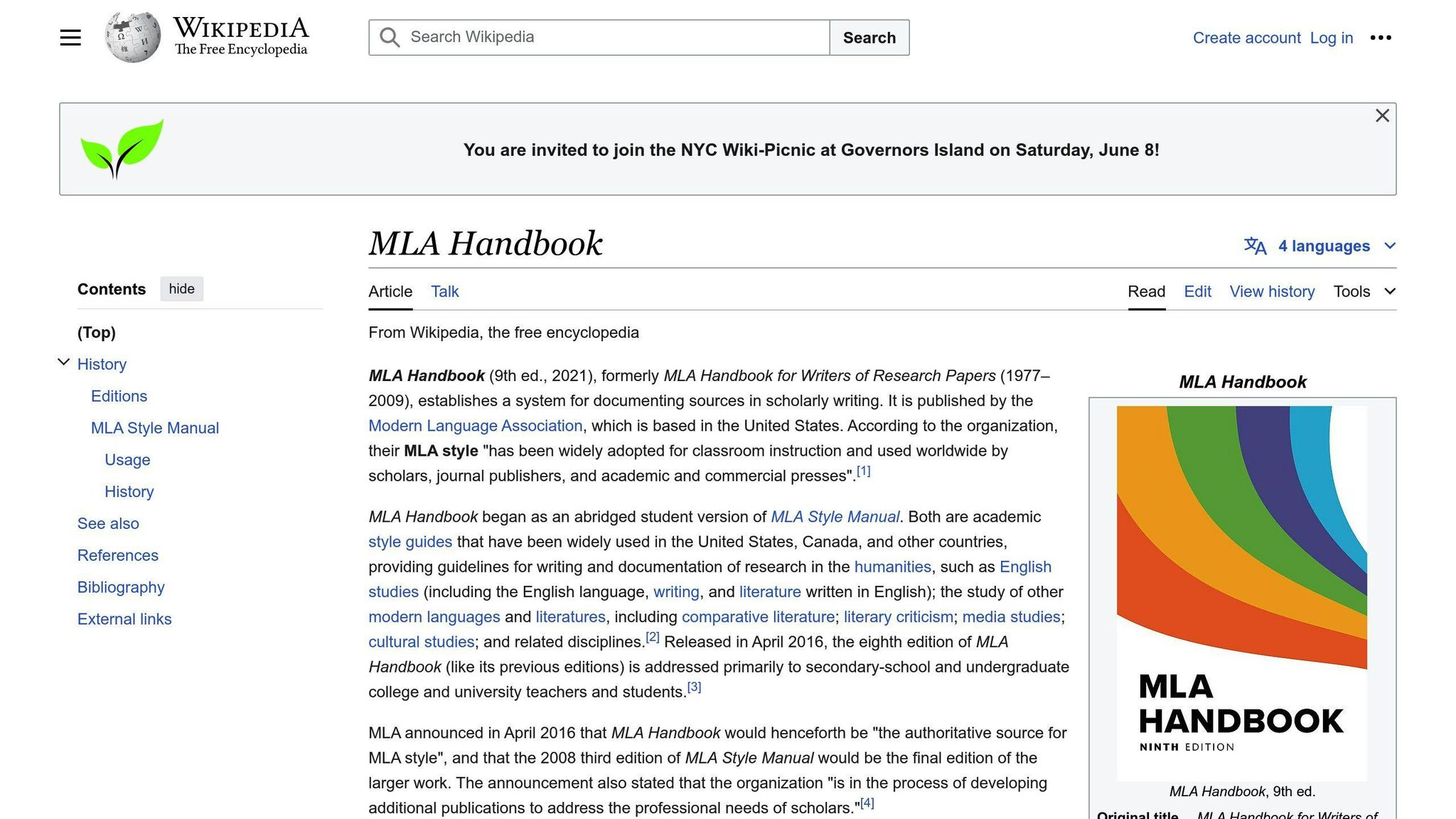Open the Modern Language Association article link

click(x=474, y=425)
